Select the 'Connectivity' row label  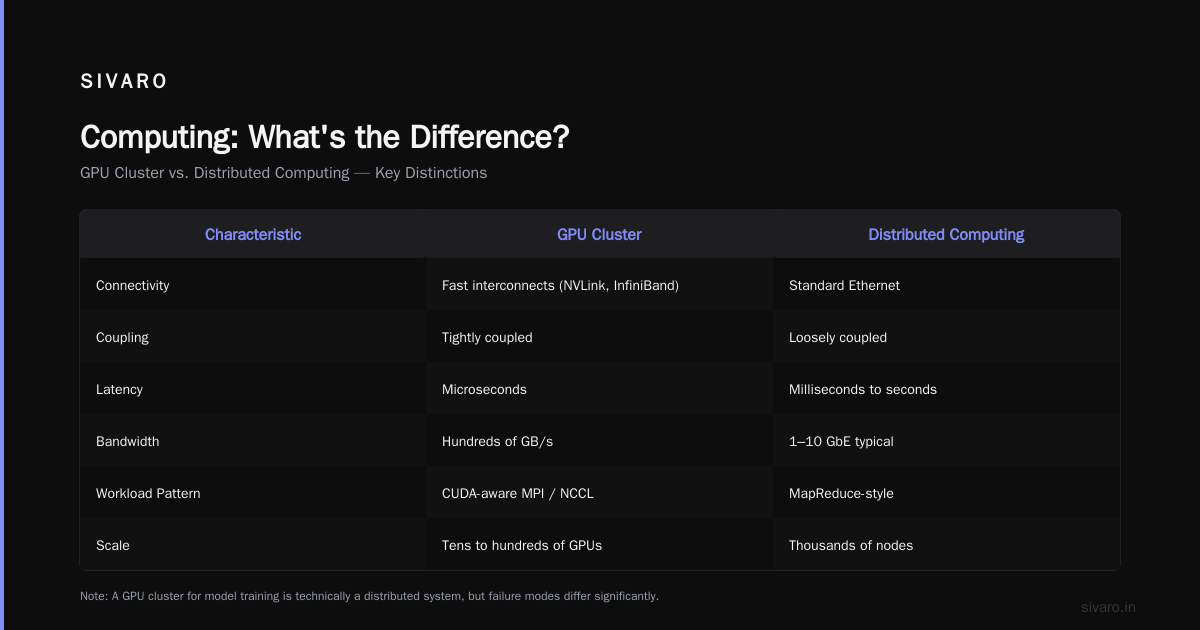pyautogui.click(x=133, y=285)
